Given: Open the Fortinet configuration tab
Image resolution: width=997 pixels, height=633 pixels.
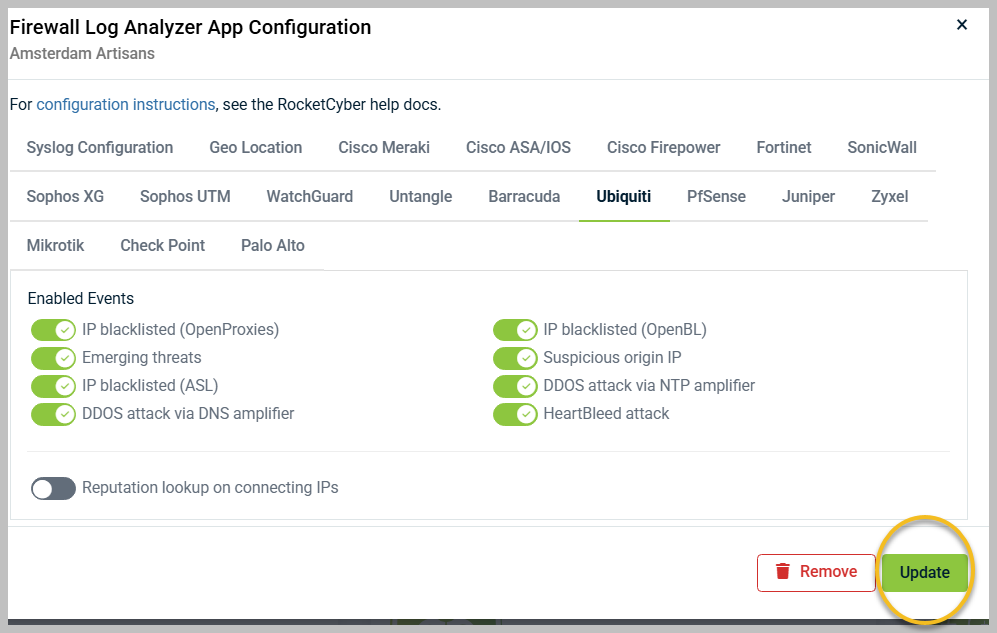Looking at the screenshot, I should [x=783, y=147].
